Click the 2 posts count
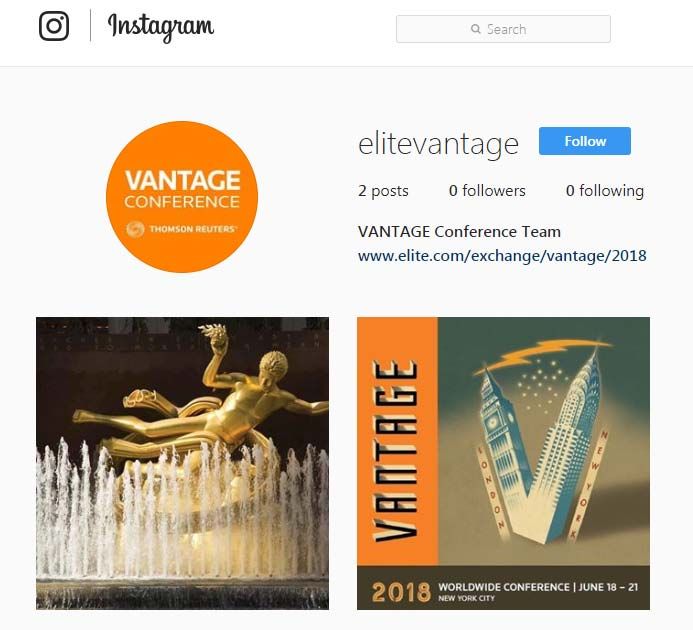 (x=383, y=191)
